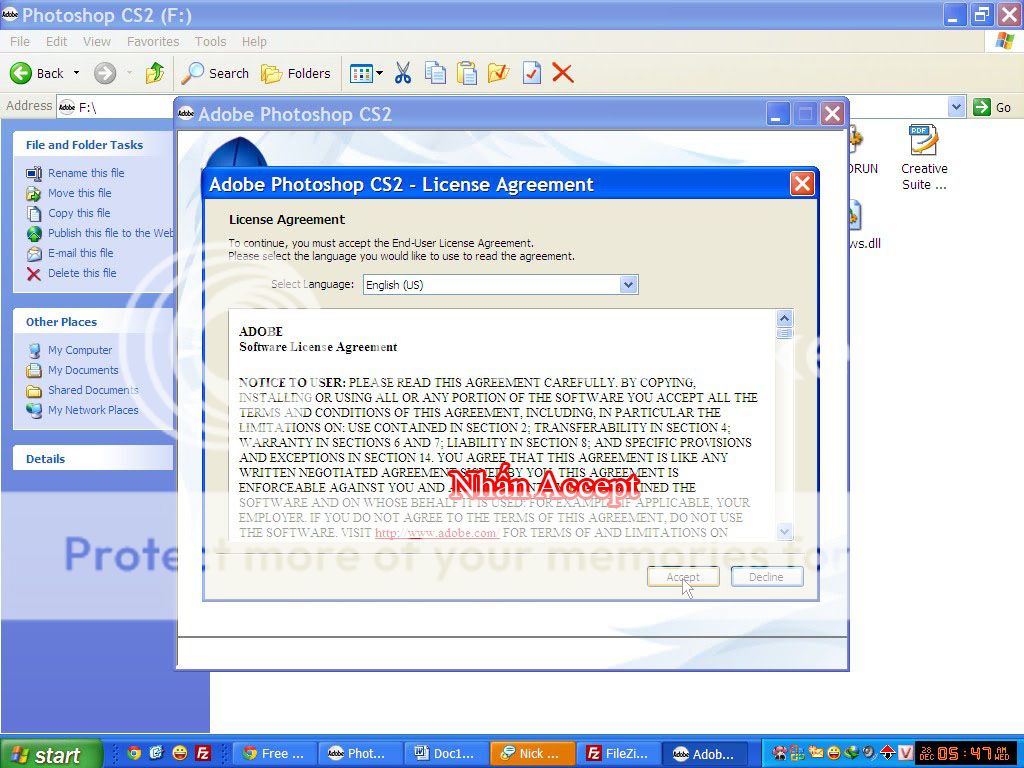The image size is (1024, 768).
Task: Click Rename this file
Action: (86, 173)
